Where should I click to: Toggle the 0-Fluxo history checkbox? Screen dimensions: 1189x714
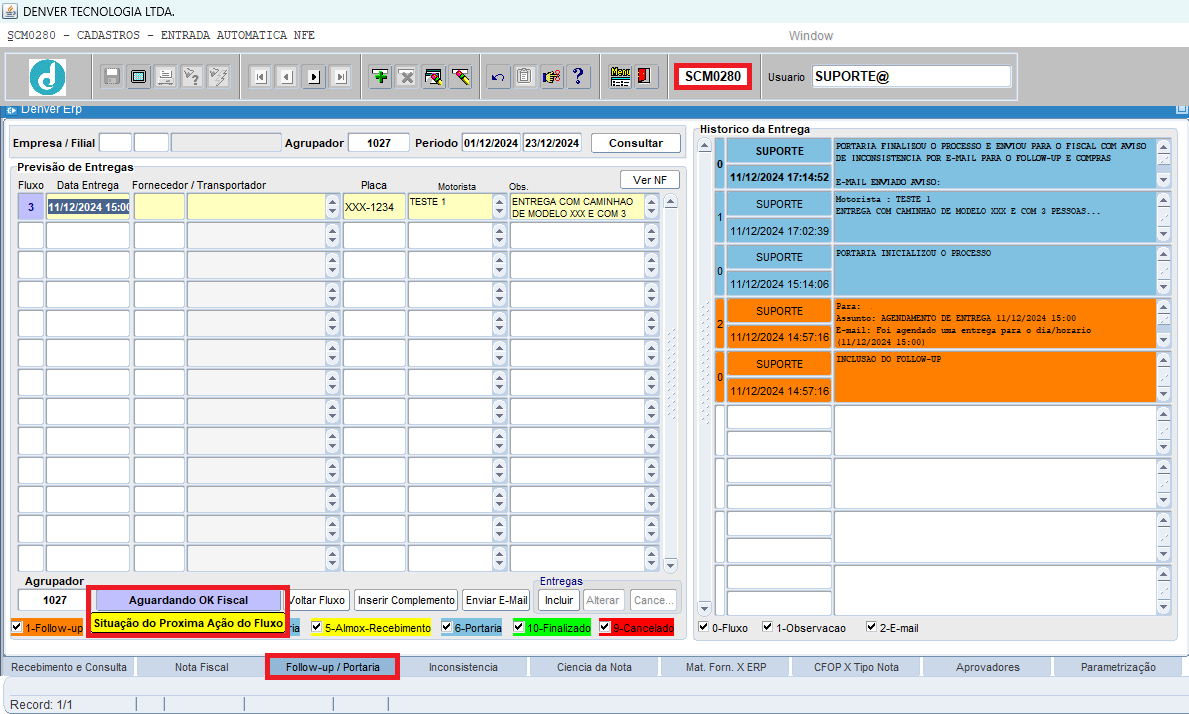pyautogui.click(x=704, y=627)
